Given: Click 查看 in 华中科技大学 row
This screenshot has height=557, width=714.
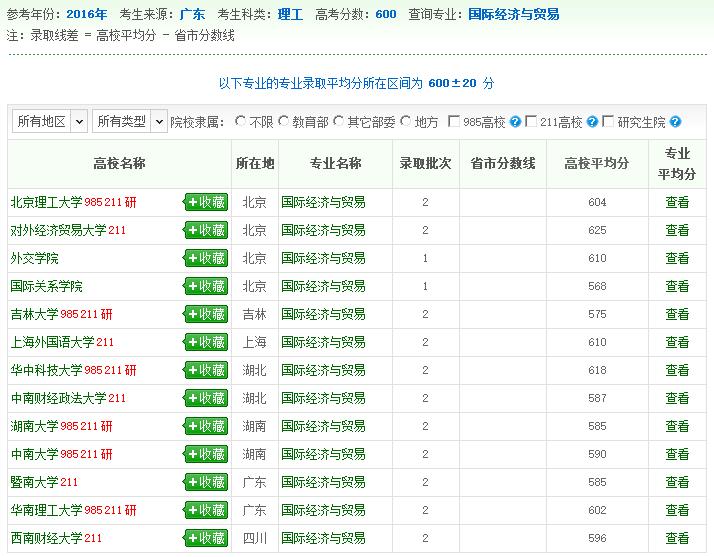Looking at the screenshot, I should coord(677,370).
